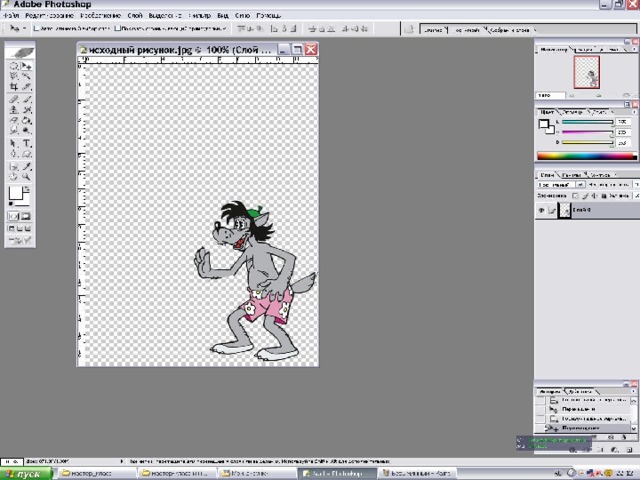Switch to standard screen mode icon
This screenshot has height=480, width=640.
point(11,229)
